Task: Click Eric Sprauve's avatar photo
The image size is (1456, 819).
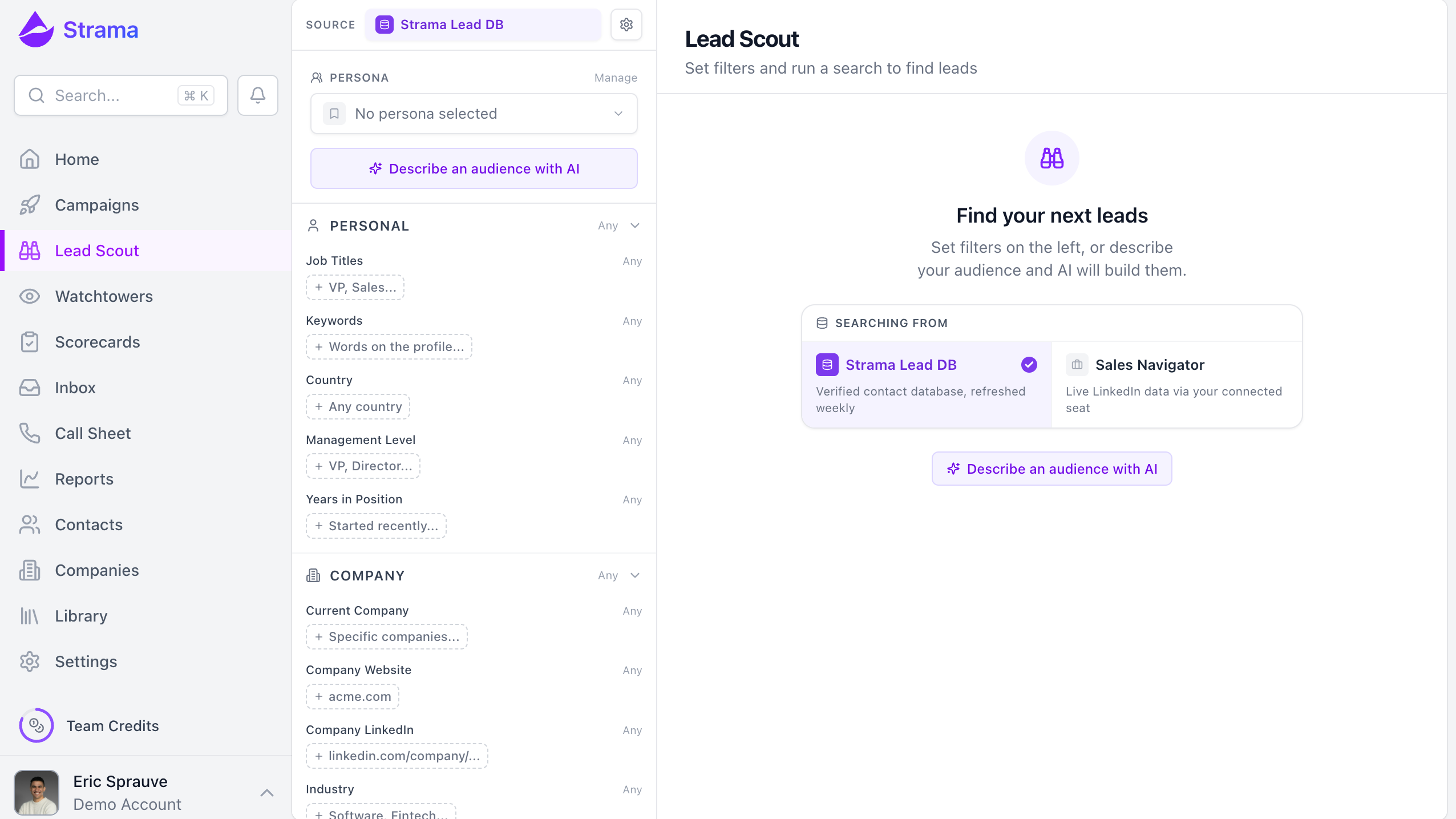Action: pyautogui.click(x=37, y=792)
